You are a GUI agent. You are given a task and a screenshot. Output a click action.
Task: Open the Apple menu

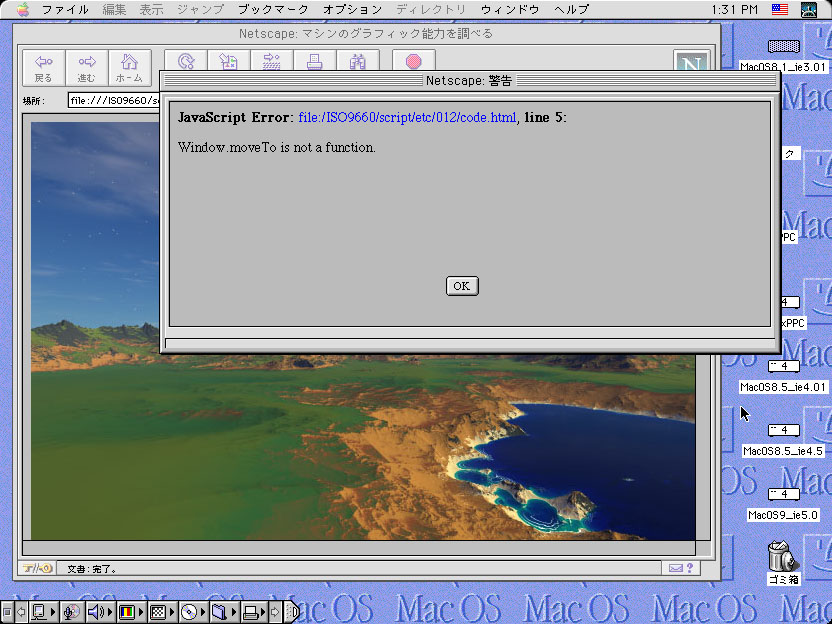[22, 9]
